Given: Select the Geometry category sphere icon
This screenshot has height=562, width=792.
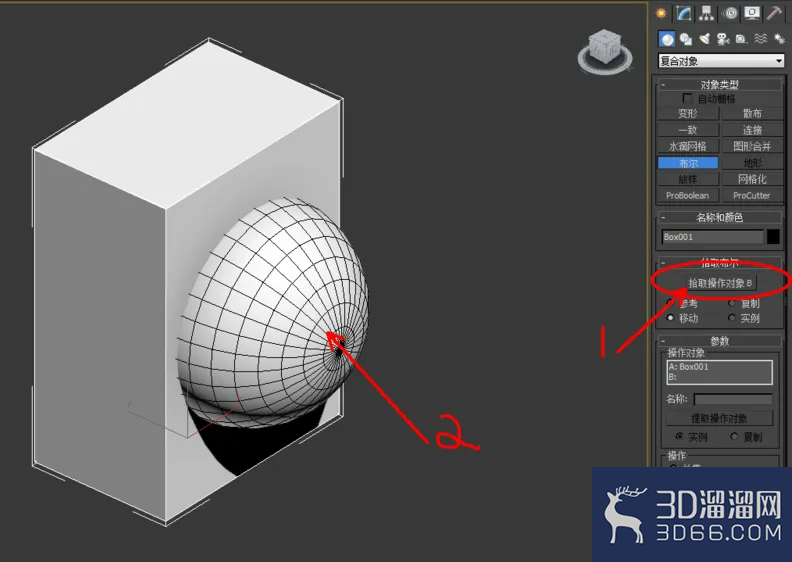Looking at the screenshot, I should coord(667,39).
